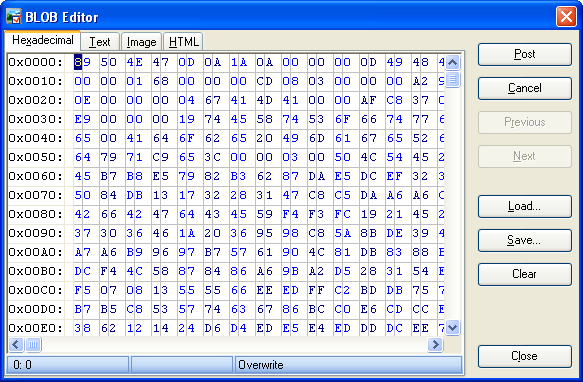The image size is (583, 382).
Task: Click the vertical scrollbar up arrow
Action: coord(452,62)
